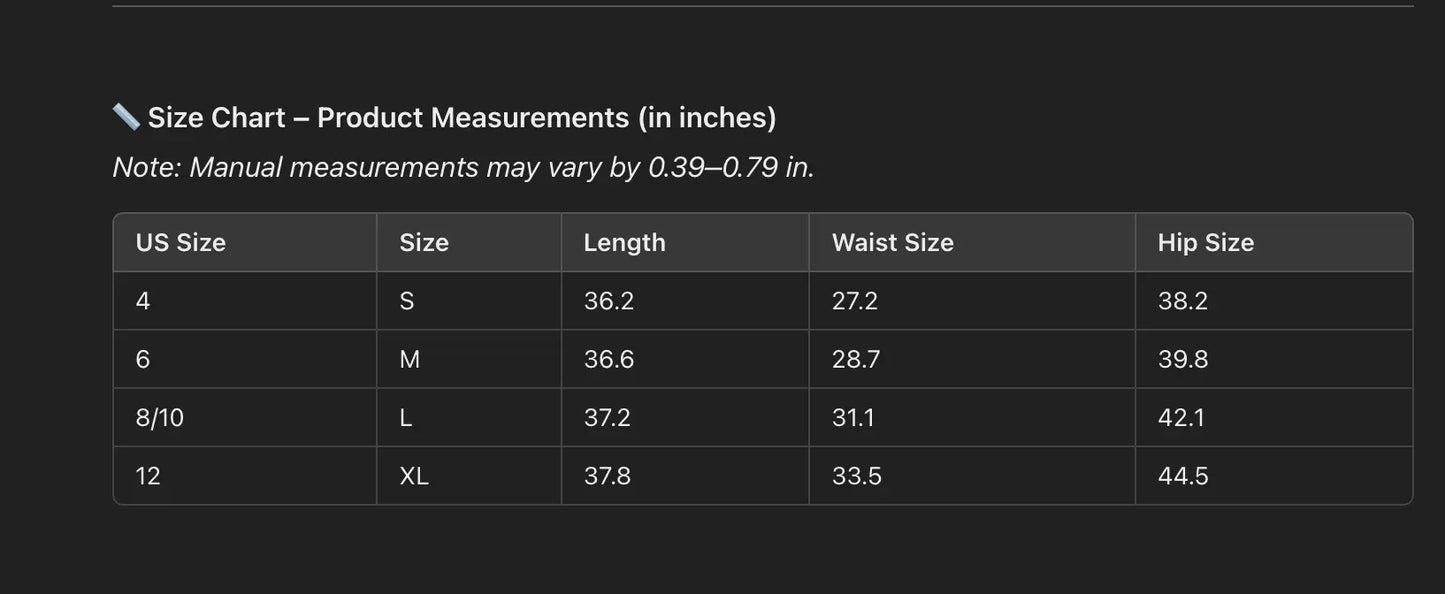Screen dimensions: 1445x594
Task: Click the manual measurements note text
Action: coord(463,167)
